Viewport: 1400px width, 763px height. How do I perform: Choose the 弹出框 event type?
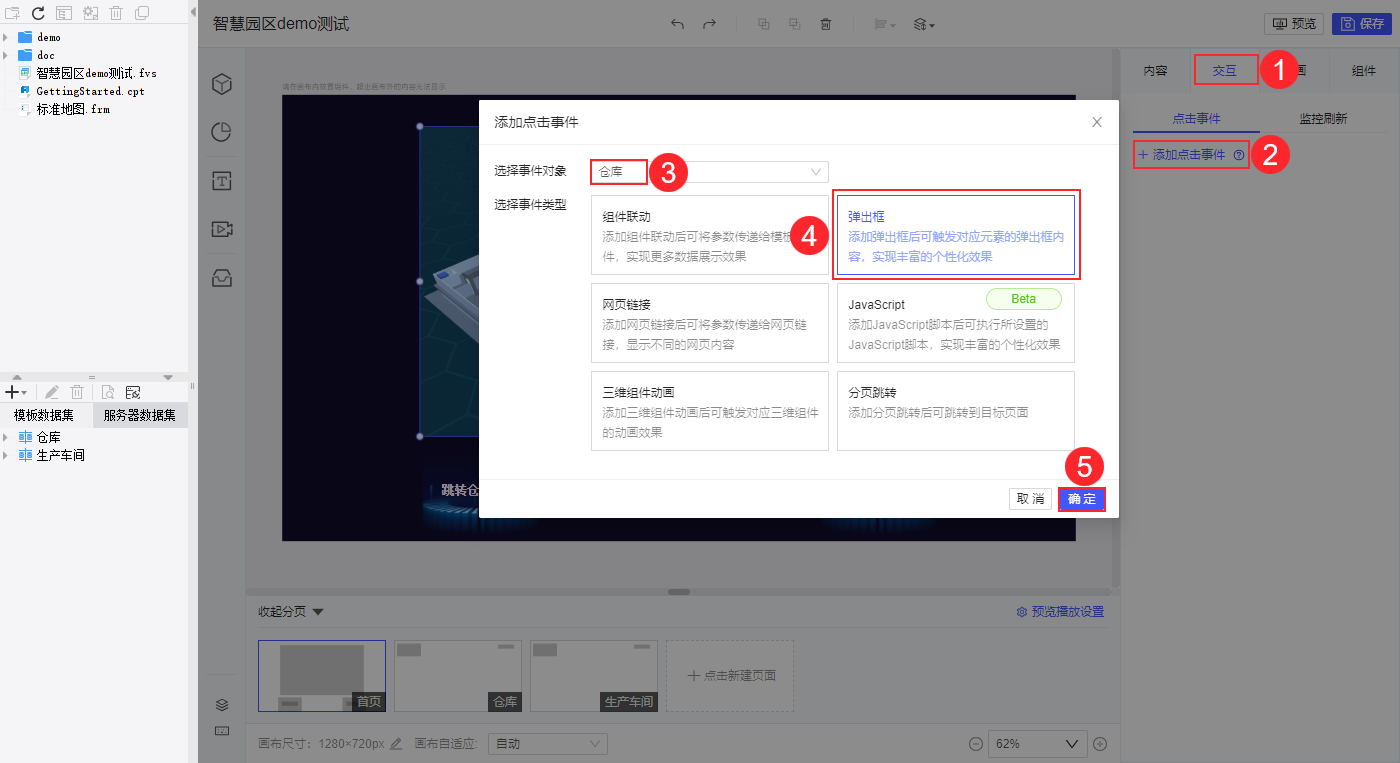[x=956, y=235]
